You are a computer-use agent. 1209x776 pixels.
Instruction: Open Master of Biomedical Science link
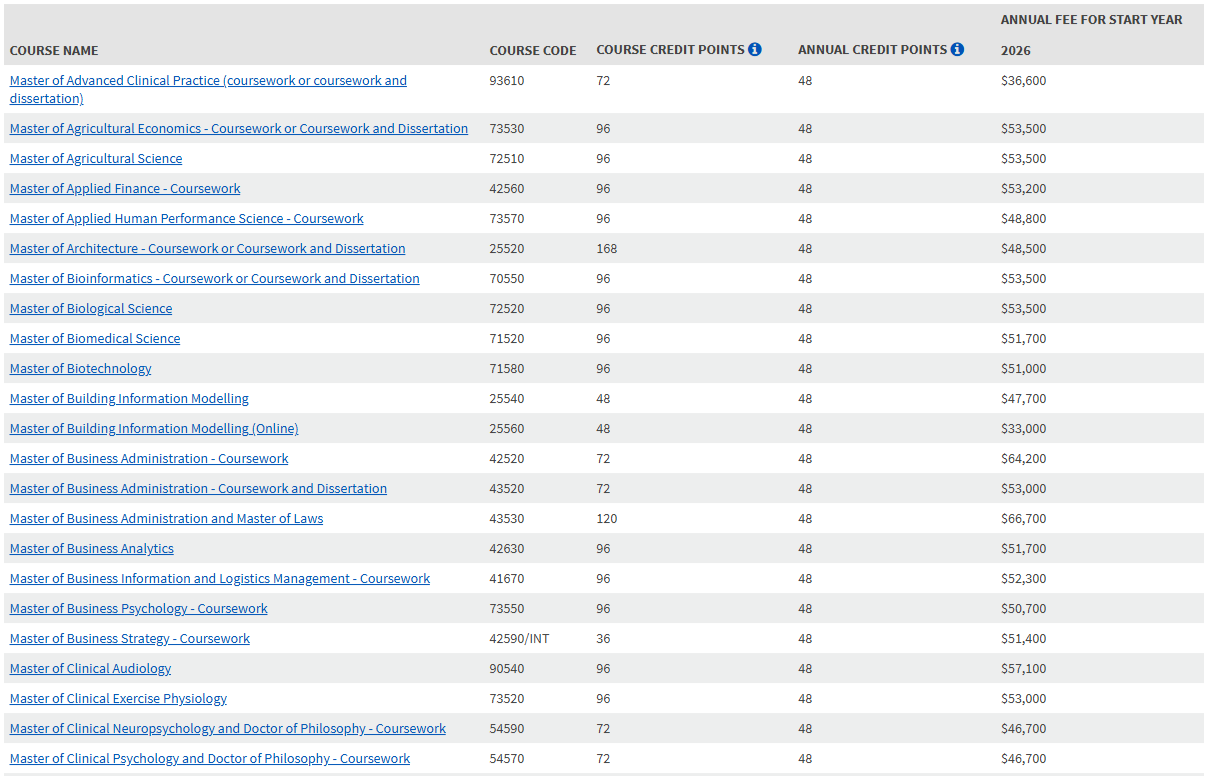coord(95,339)
